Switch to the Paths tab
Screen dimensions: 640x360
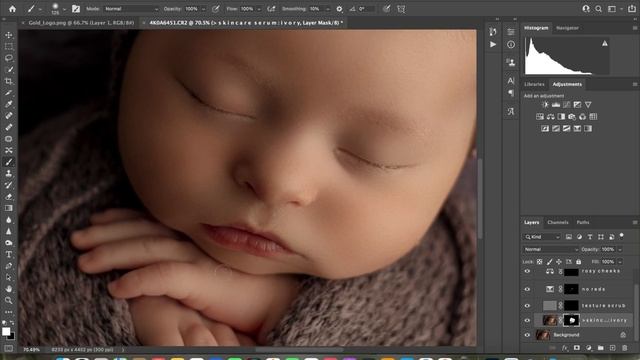(583, 222)
